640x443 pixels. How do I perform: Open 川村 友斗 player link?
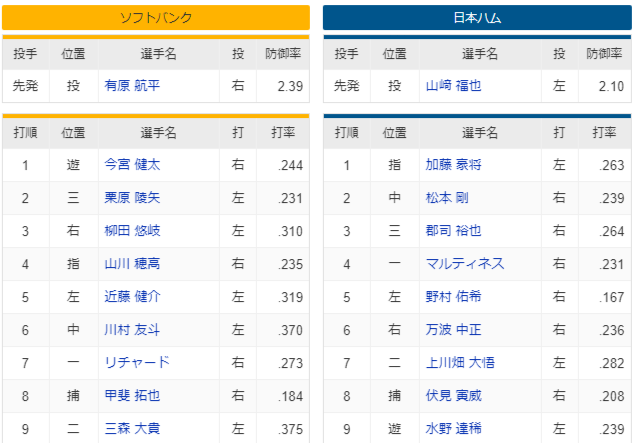point(132,330)
